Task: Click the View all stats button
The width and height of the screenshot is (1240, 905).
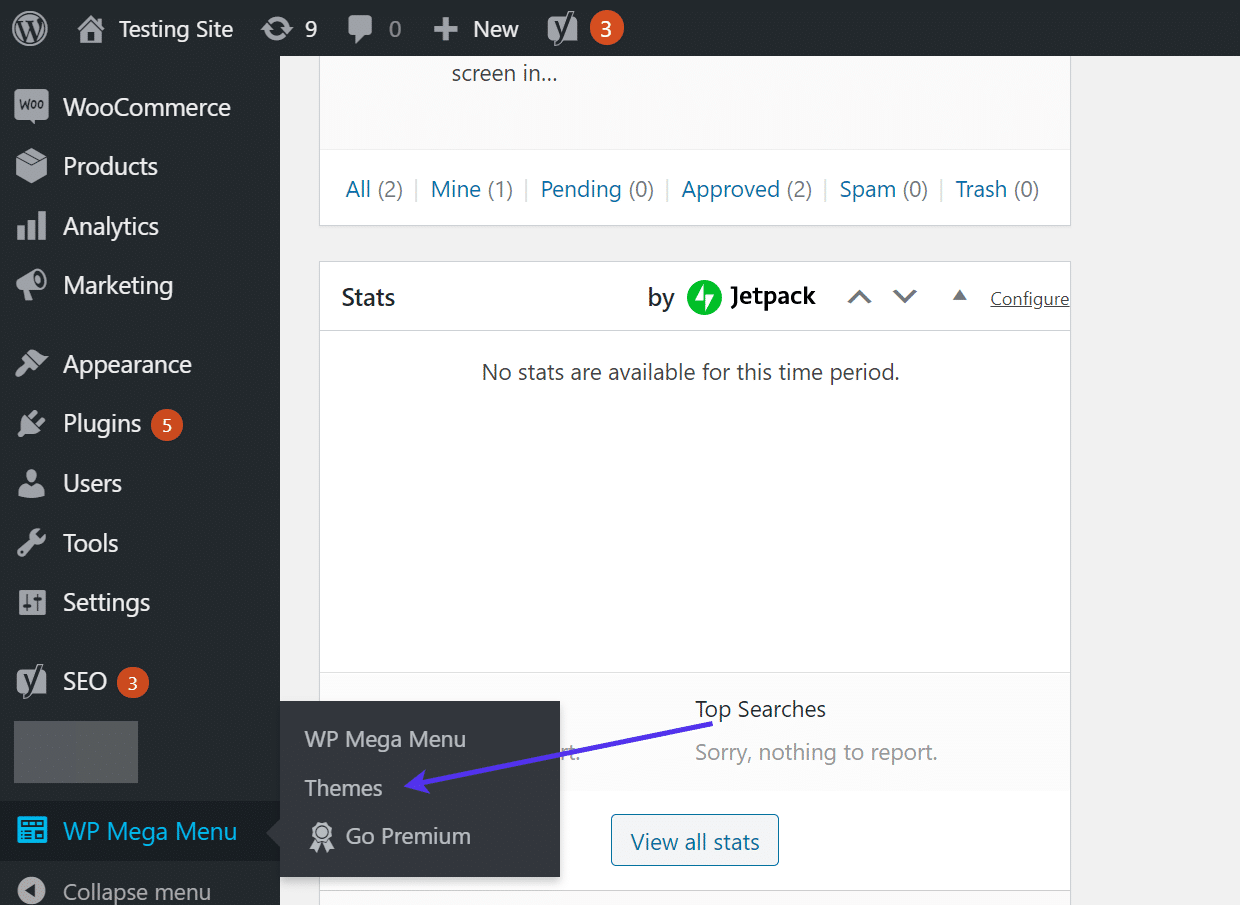Action: (694, 842)
